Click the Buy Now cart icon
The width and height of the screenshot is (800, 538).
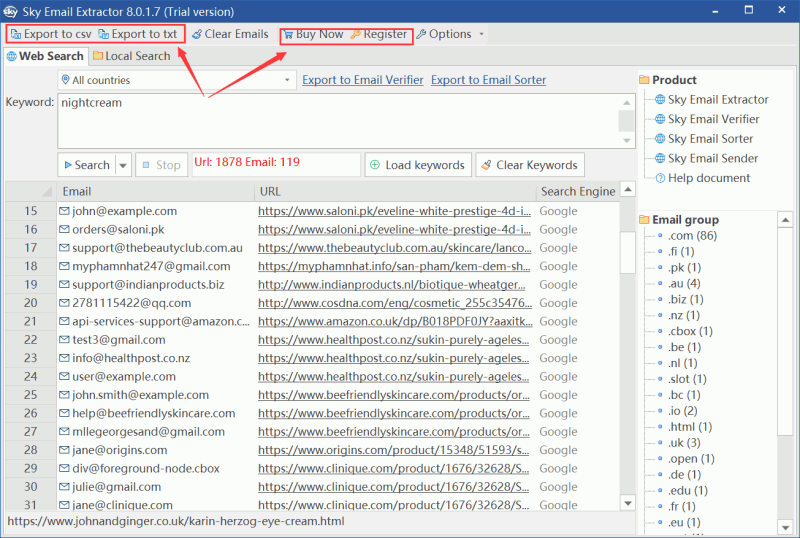pyautogui.click(x=288, y=34)
